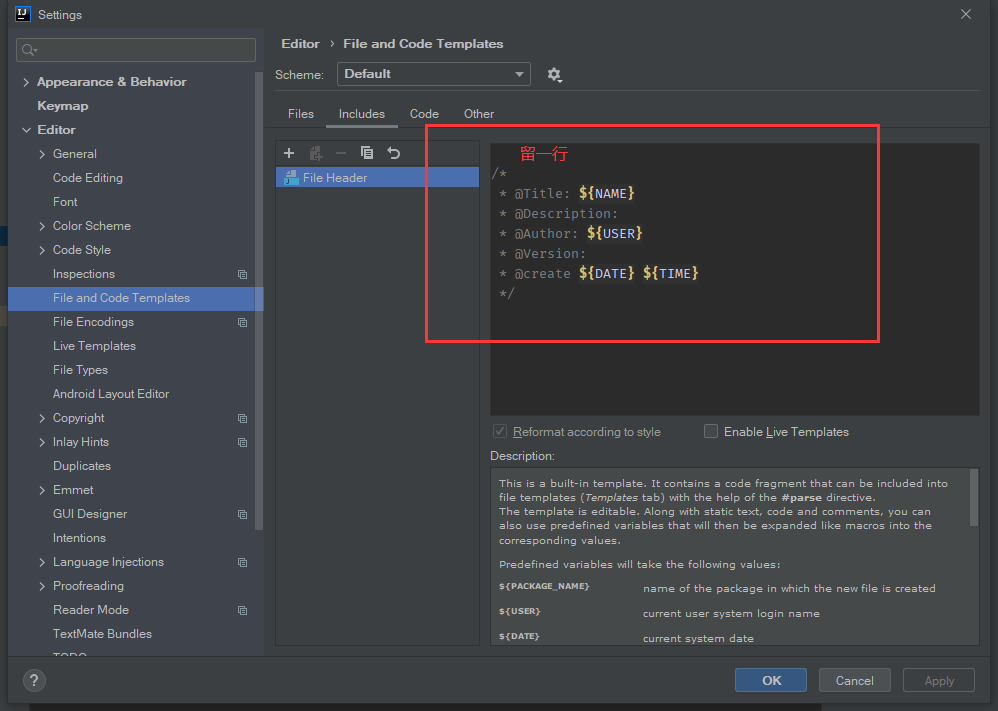Click the Apply button
Viewport: 998px width, 711px height.
[939, 680]
